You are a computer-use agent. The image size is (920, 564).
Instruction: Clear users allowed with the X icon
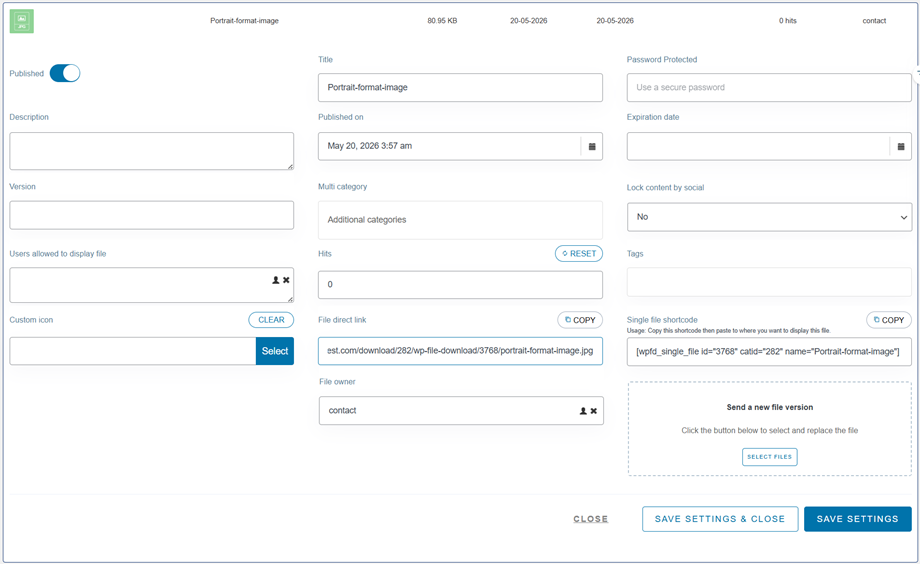(286, 280)
